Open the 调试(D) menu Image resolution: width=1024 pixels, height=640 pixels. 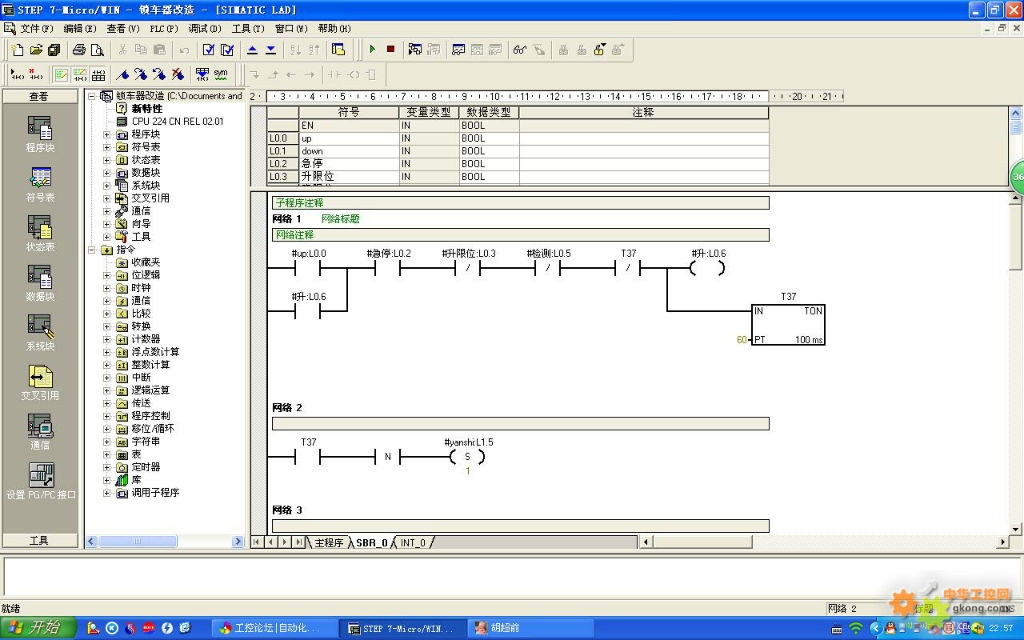click(x=204, y=29)
